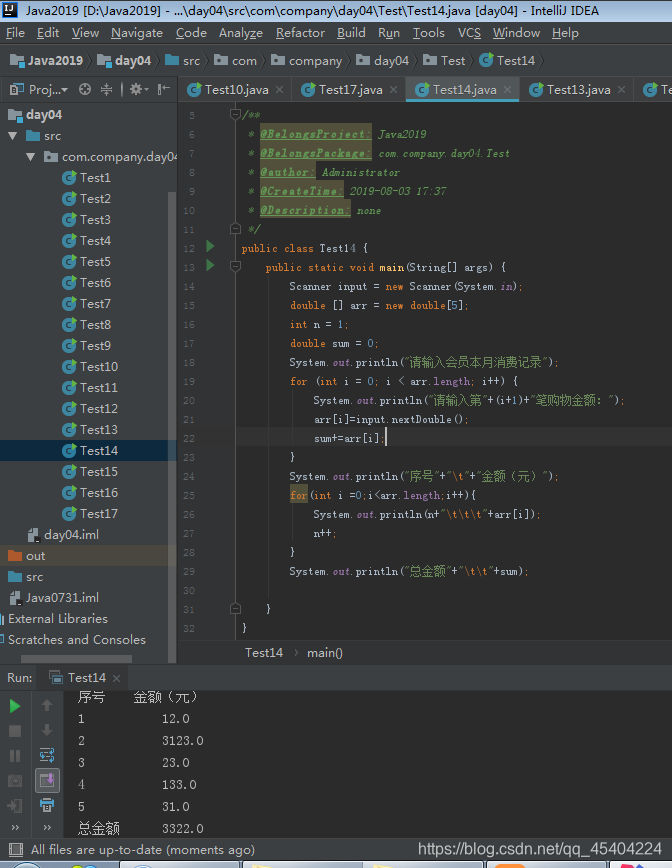Expand more actions under Run left toolbar
The height and width of the screenshot is (868, 672).
(x=15, y=828)
